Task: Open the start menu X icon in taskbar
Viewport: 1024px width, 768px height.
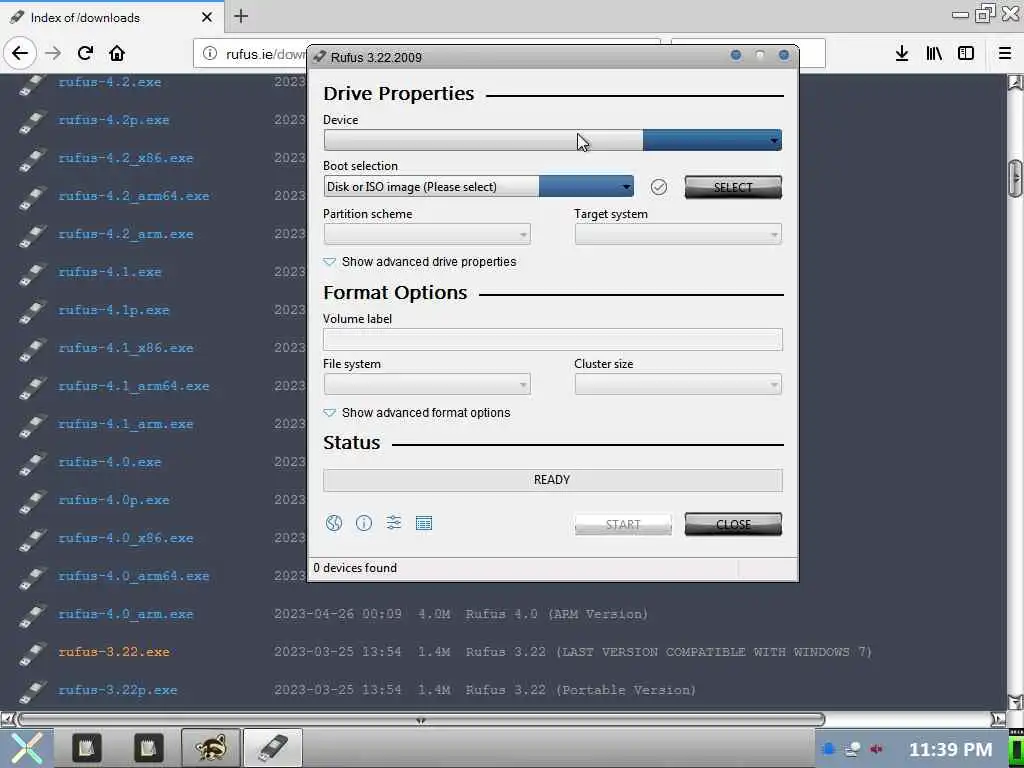Action: pos(26,748)
